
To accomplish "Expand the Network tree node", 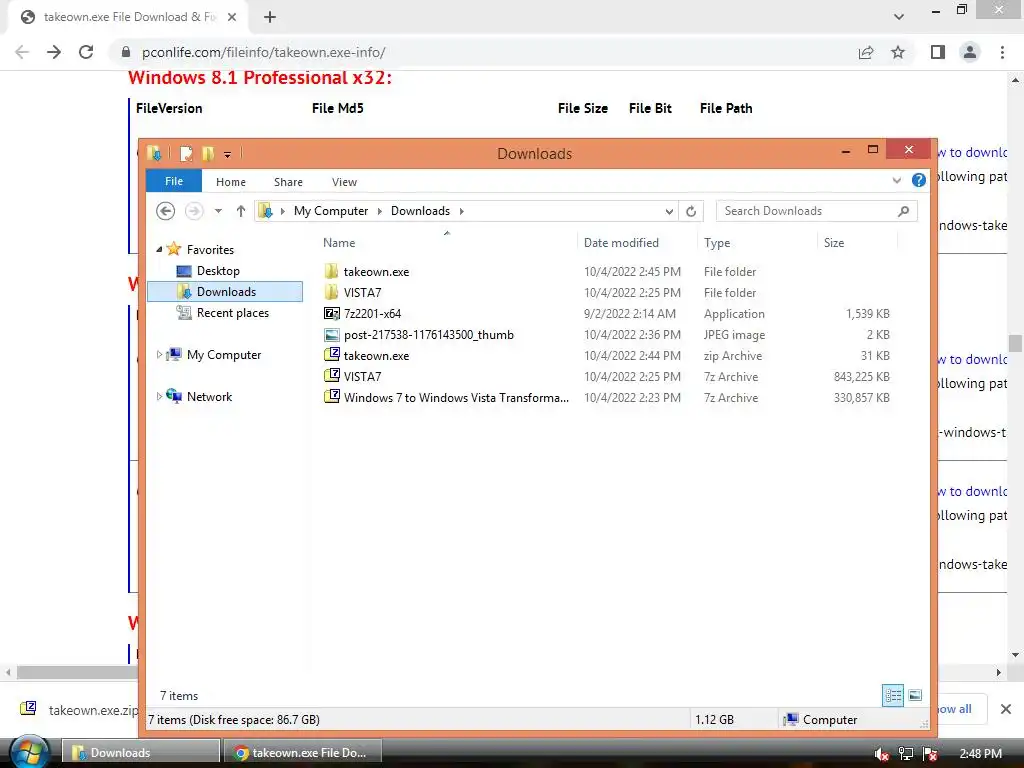I will pos(159,396).
